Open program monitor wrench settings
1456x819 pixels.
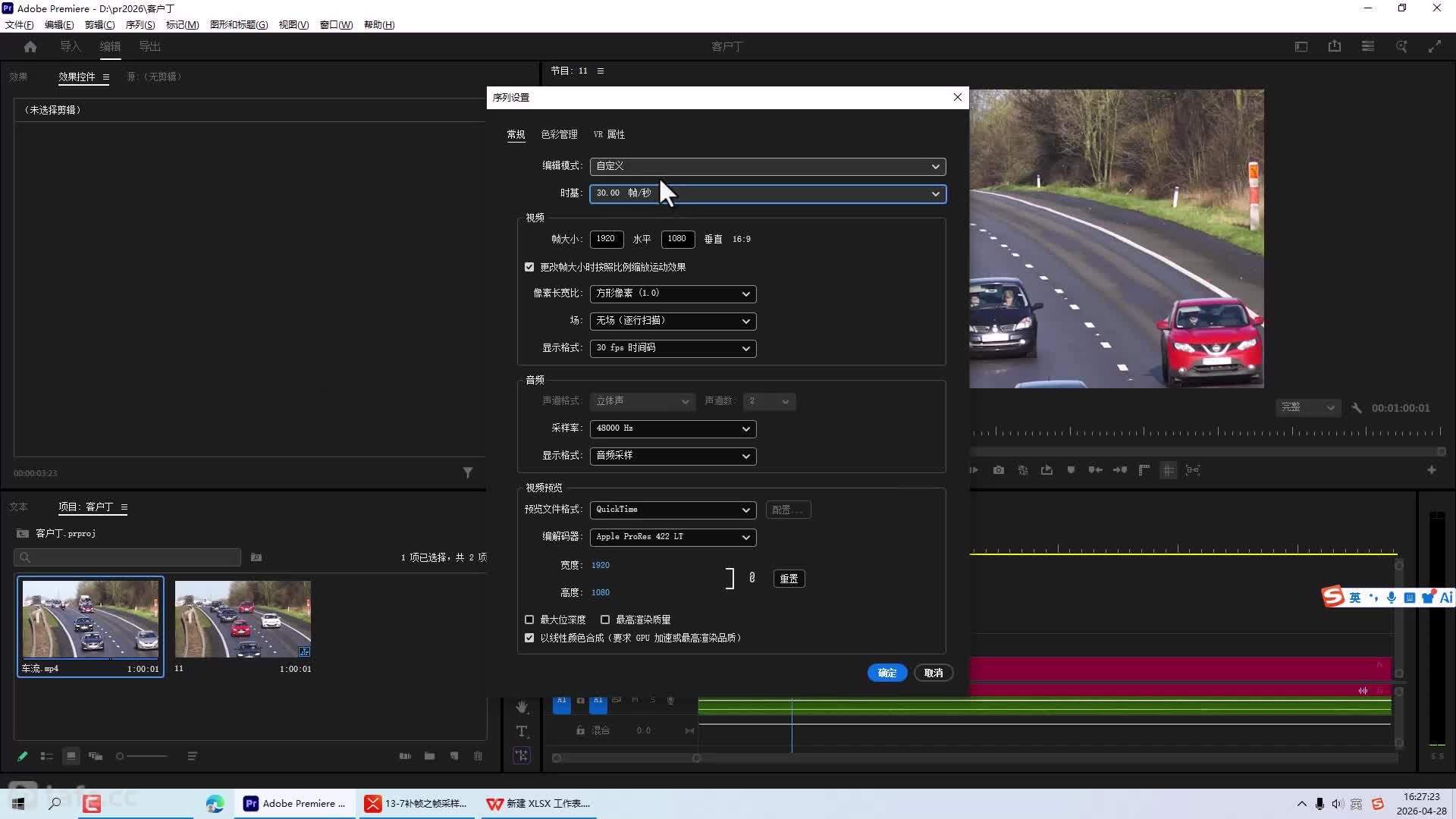[1357, 408]
